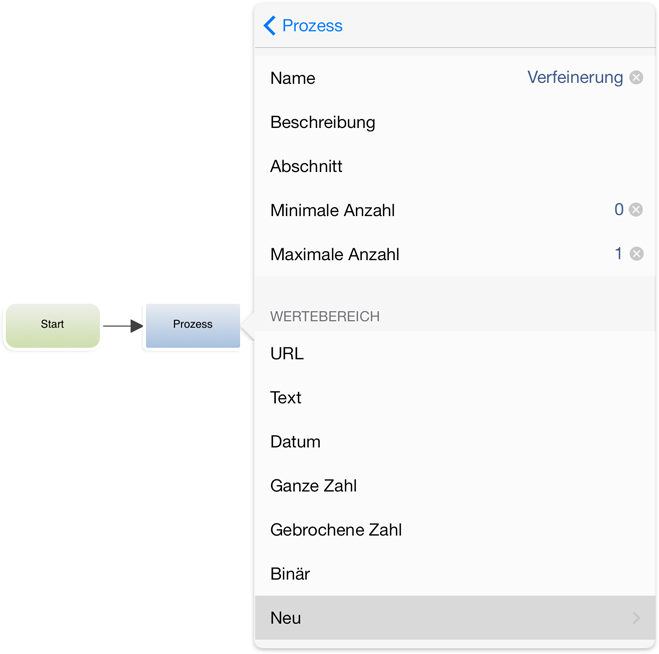
Task: Select the Ganze Zahl option
Action: tap(455, 486)
